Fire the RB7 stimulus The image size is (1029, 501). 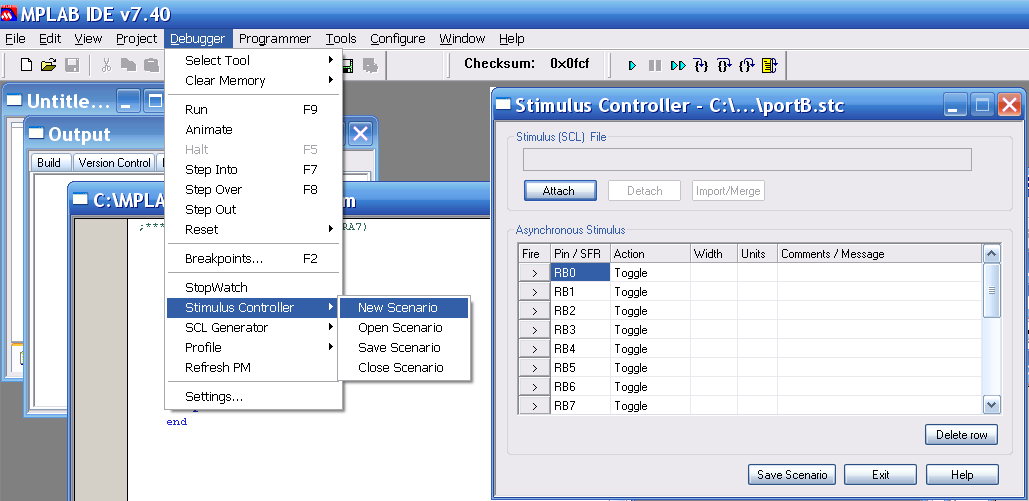tap(534, 406)
